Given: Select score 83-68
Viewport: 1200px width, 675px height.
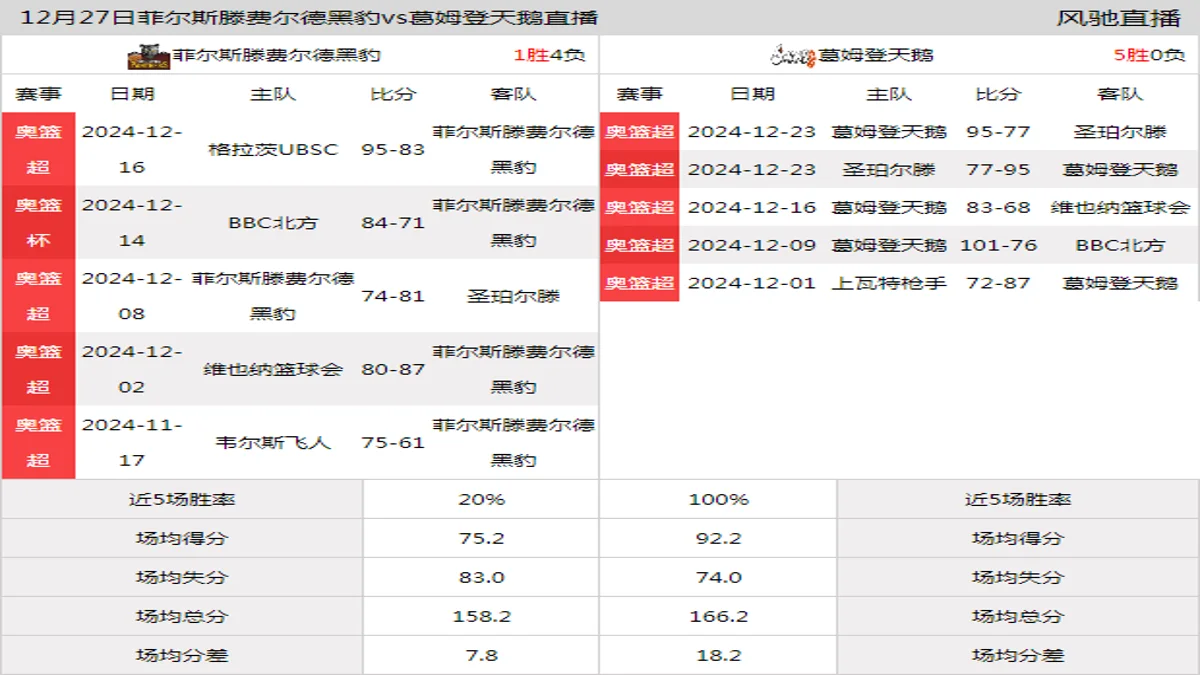Looking at the screenshot, I should tap(998, 207).
